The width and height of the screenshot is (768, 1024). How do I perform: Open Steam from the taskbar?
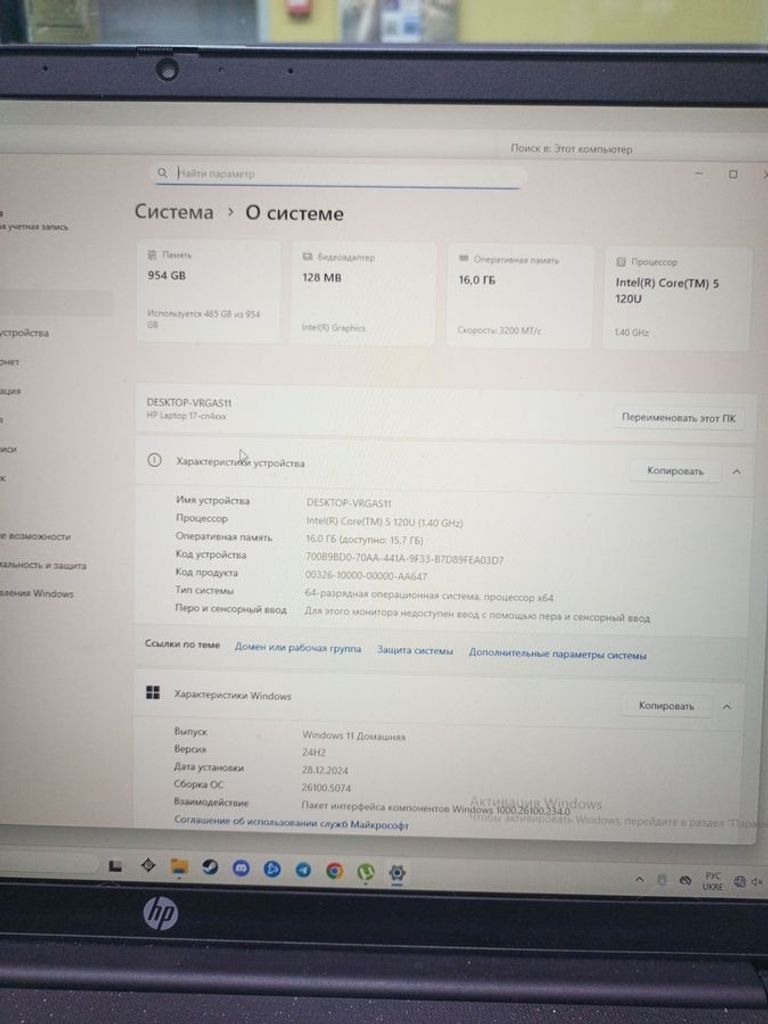[210, 867]
